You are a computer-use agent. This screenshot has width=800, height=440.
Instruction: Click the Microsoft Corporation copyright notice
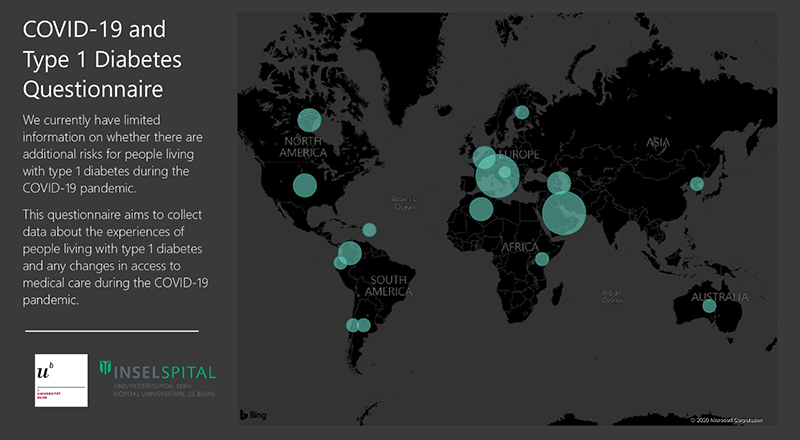[727, 420]
